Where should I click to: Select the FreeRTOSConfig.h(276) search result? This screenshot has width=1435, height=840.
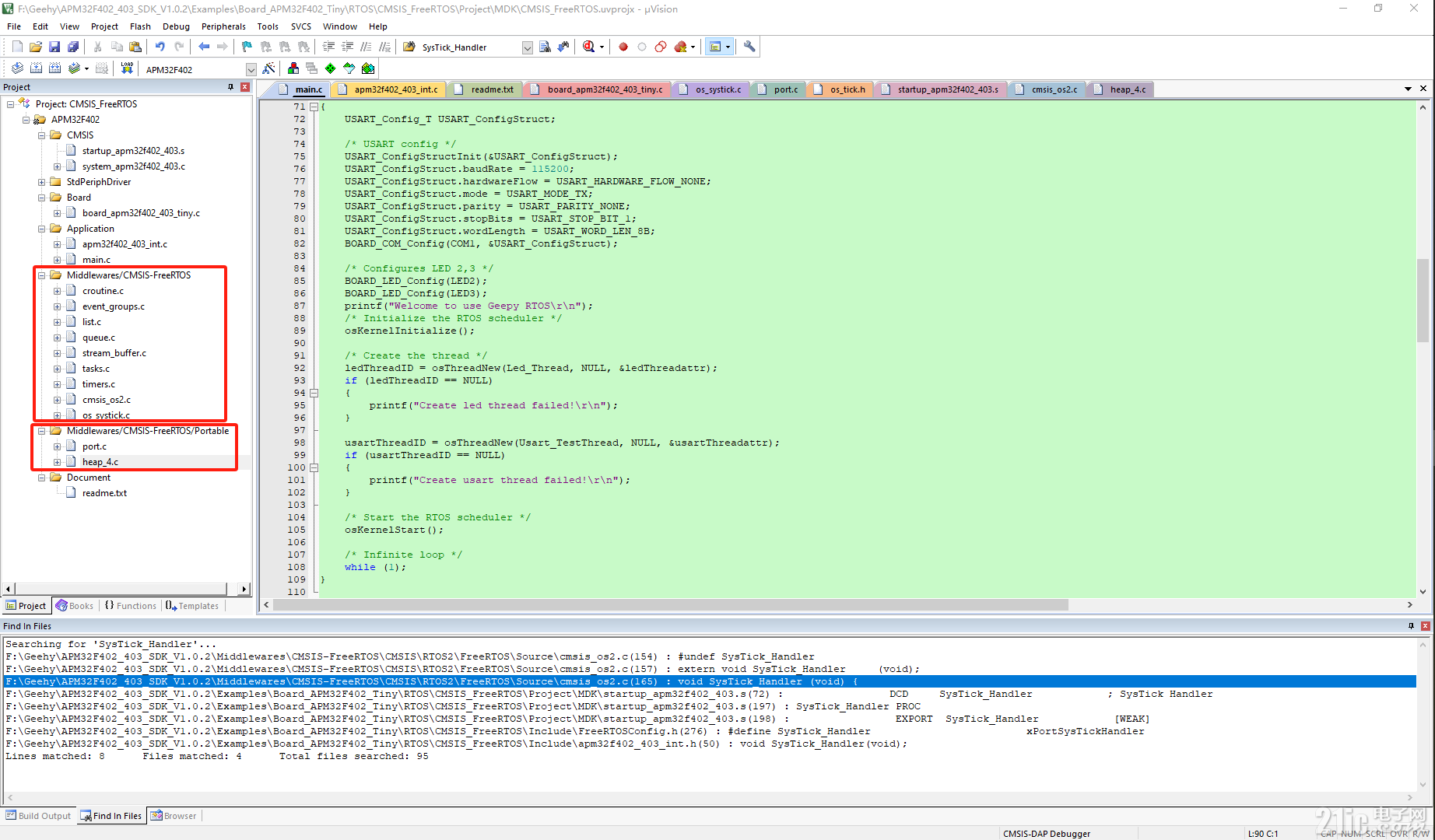[x=710, y=731]
